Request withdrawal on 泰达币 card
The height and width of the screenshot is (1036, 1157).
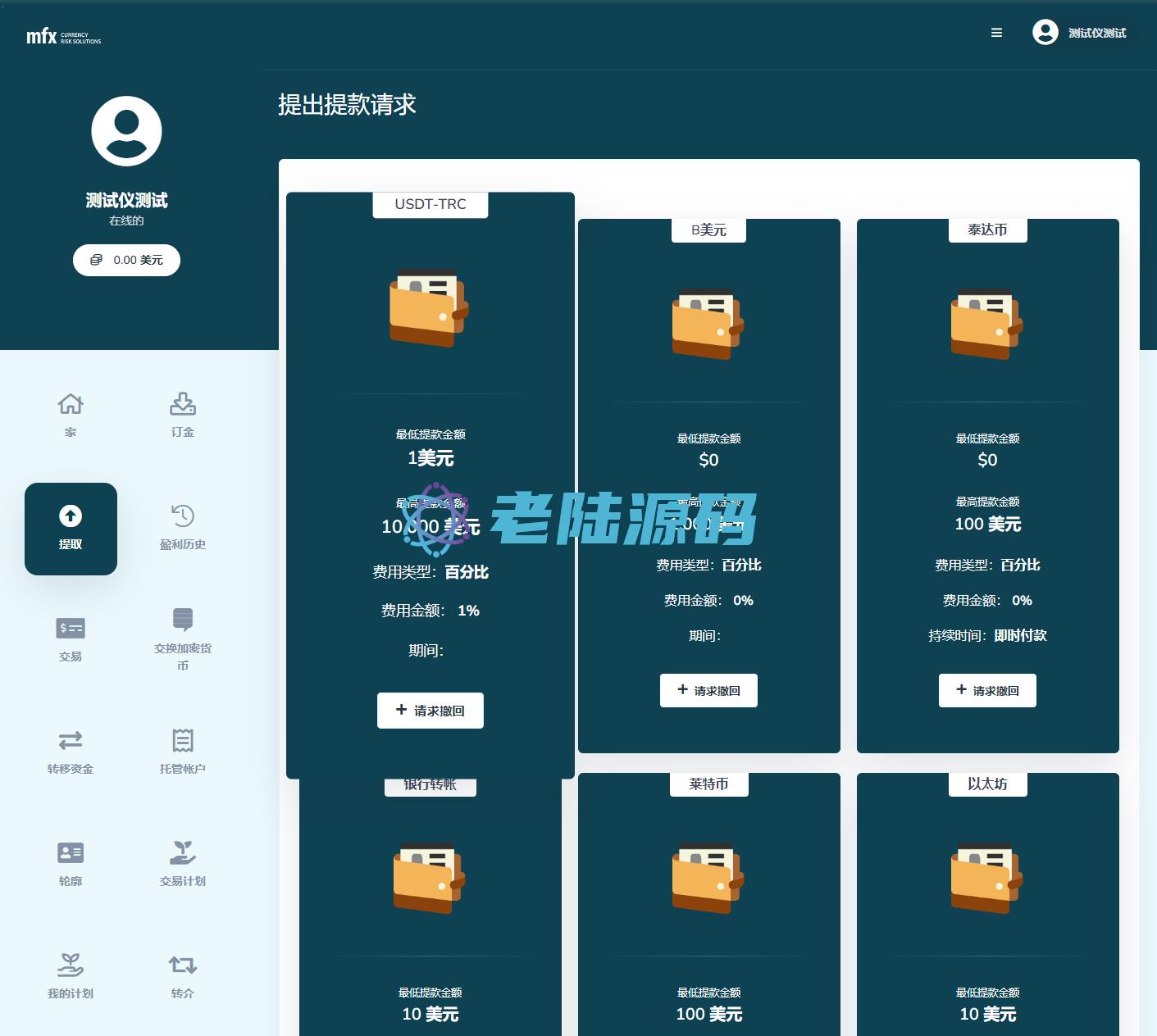point(987,690)
